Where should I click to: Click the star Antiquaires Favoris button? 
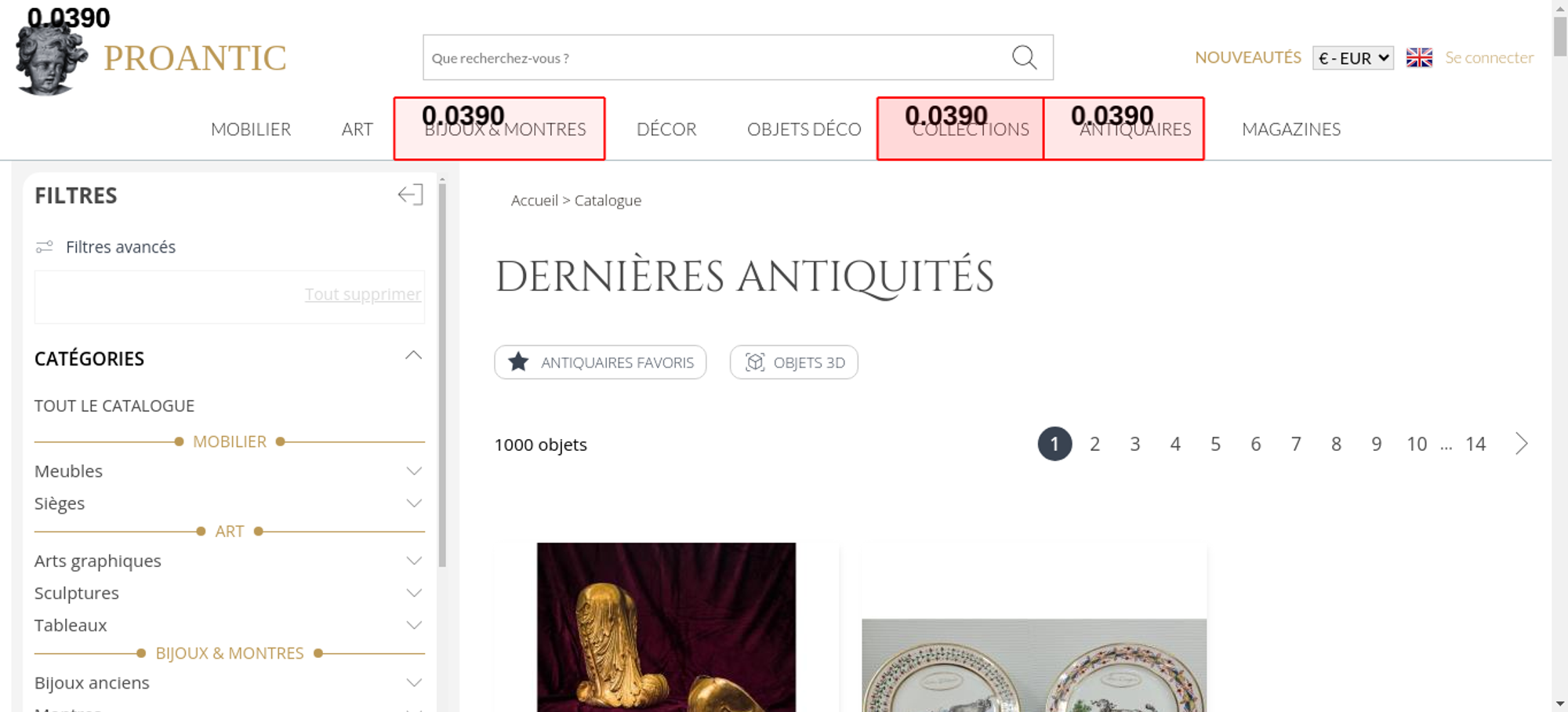[600, 362]
